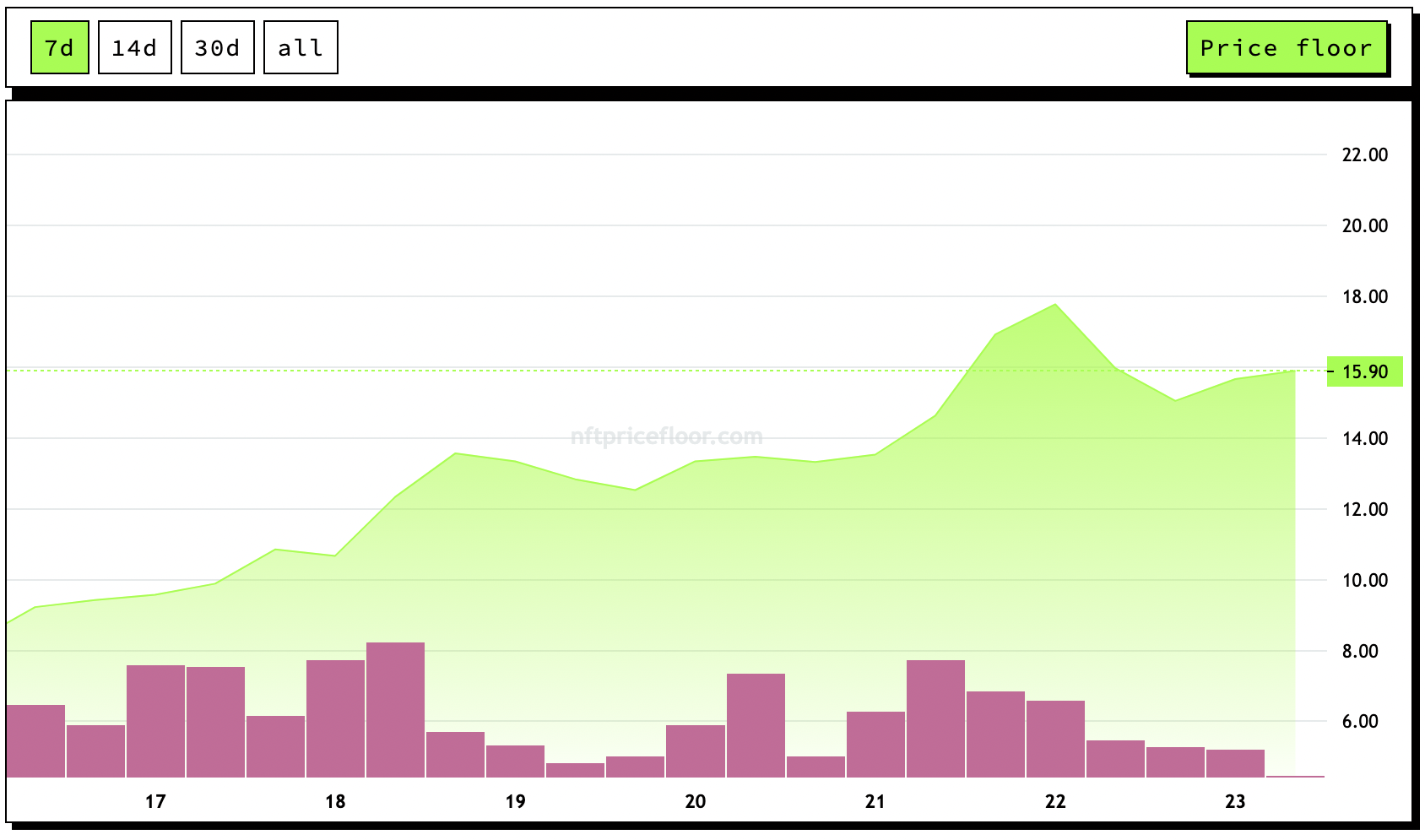Select the 7d time range
The image size is (1425, 840).
pyautogui.click(x=60, y=48)
